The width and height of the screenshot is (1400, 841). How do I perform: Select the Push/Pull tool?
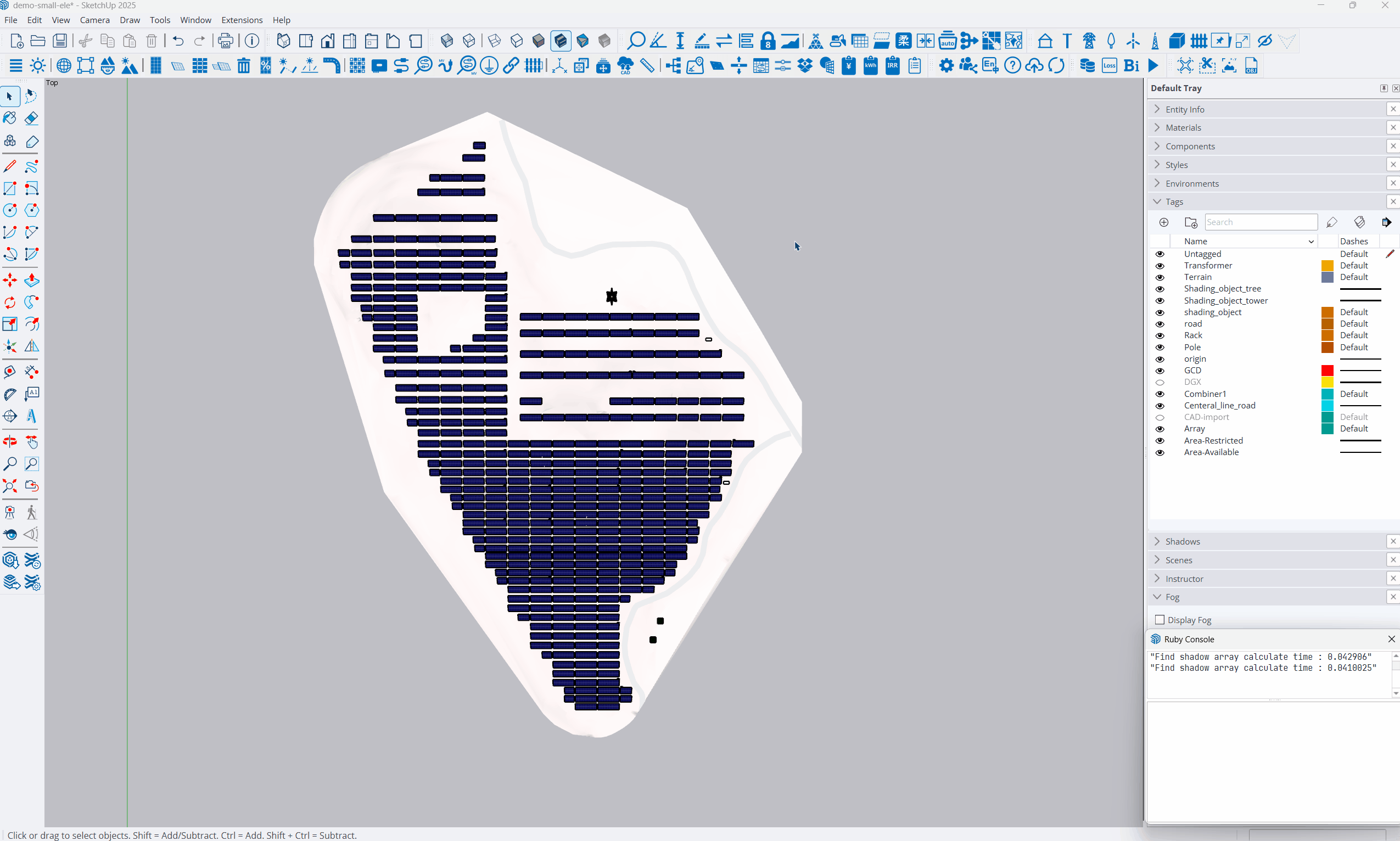click(32, 281)
